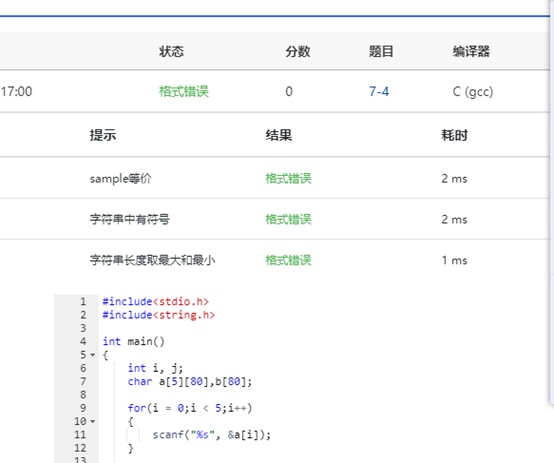The height and width of the screenshot is (463, 554).
Task: Click the 17:00 submission time
Action: coord(16,92)
